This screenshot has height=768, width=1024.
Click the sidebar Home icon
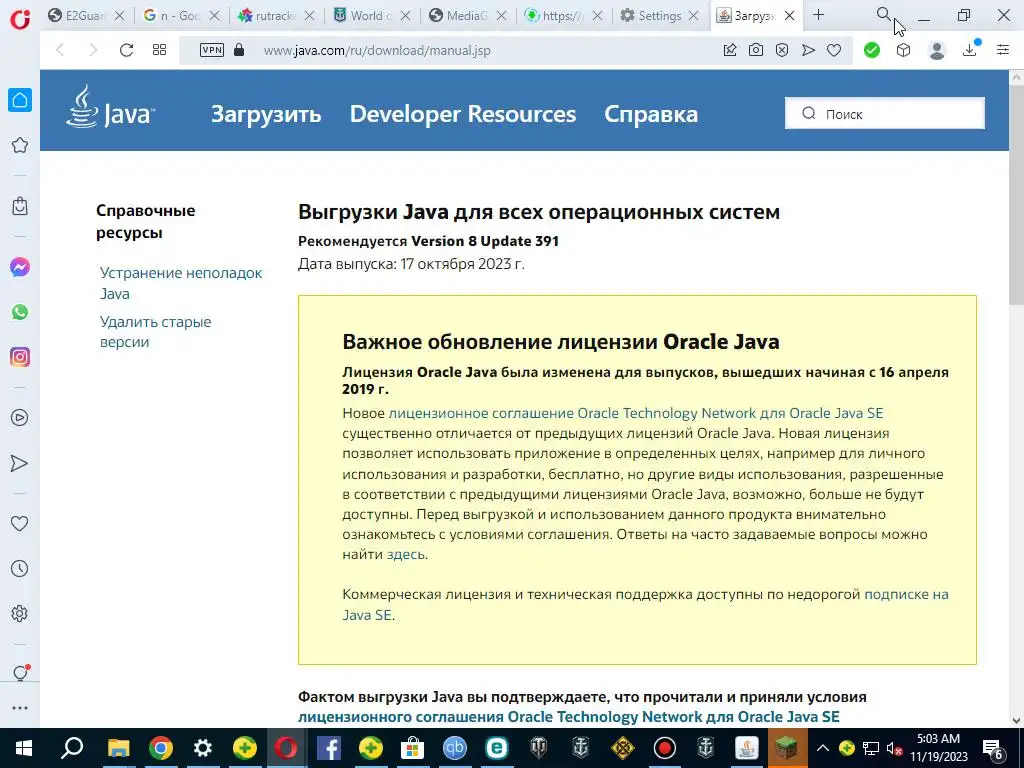click(x=20, y=100)
